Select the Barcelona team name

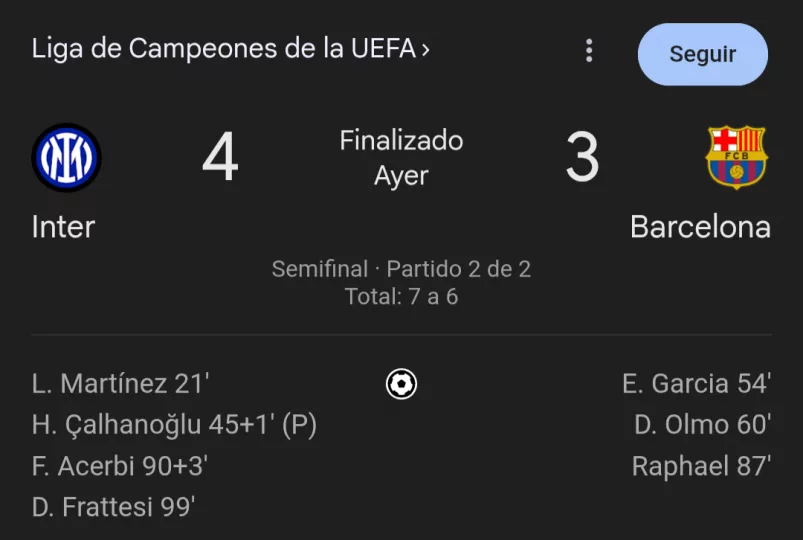pyautogui.click(x=701, y=227)
